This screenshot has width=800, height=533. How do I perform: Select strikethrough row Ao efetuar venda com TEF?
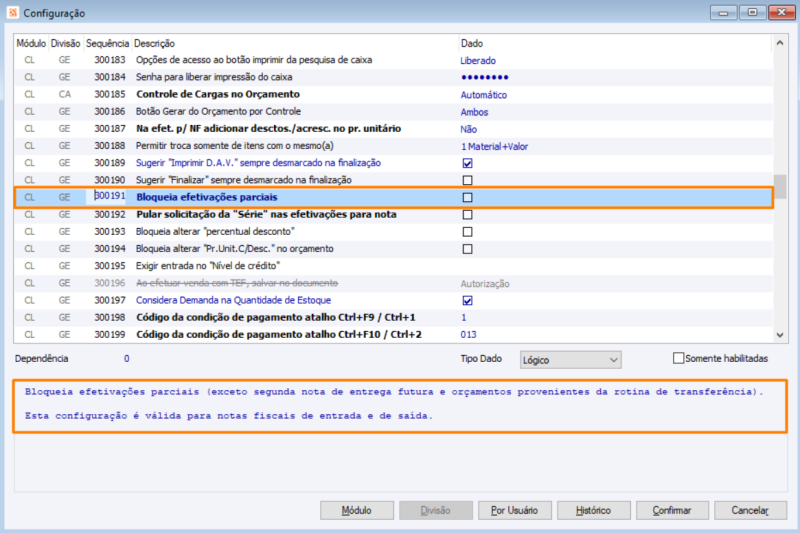tap(393, 283)
